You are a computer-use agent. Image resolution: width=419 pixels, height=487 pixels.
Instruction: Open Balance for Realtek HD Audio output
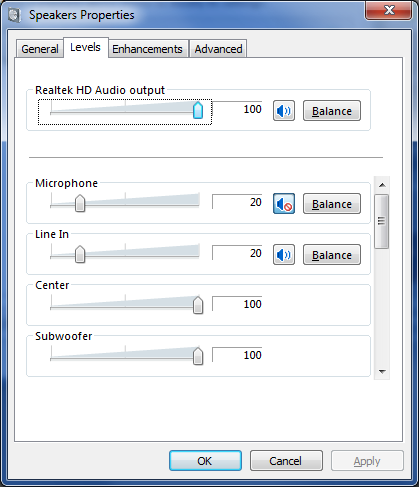(x=332, y=111)
